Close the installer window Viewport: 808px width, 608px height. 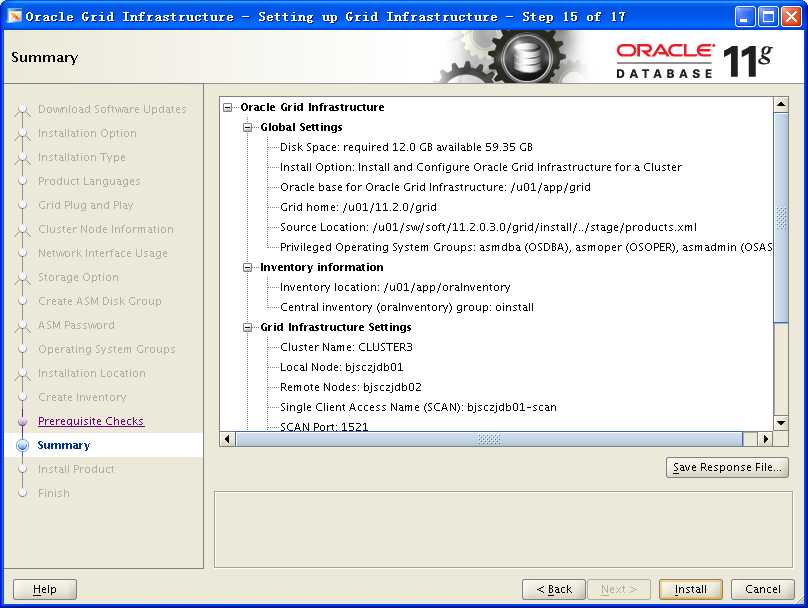pos(791,16)
